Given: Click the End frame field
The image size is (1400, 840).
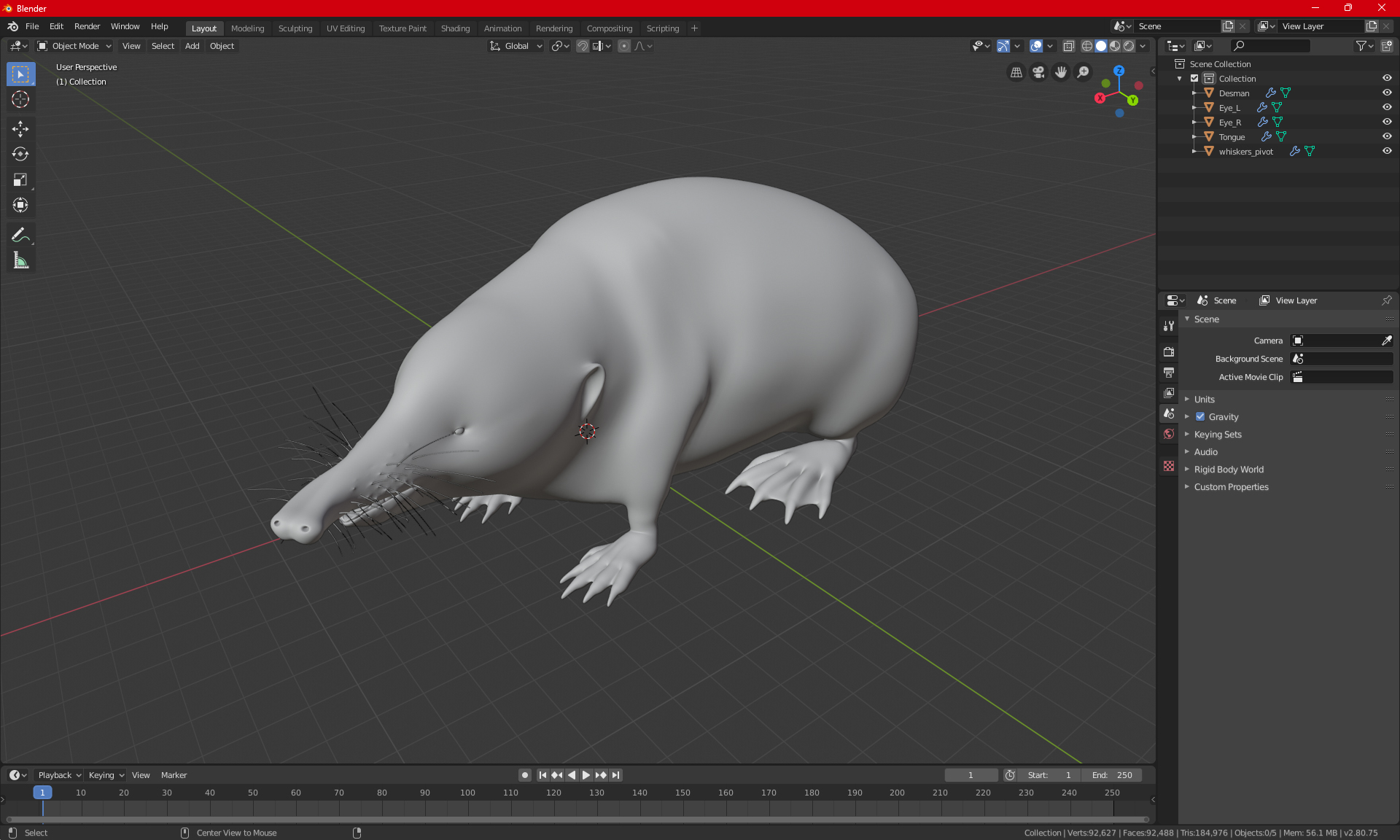Looking at the screenshot, I should (x=1112, y=775).
